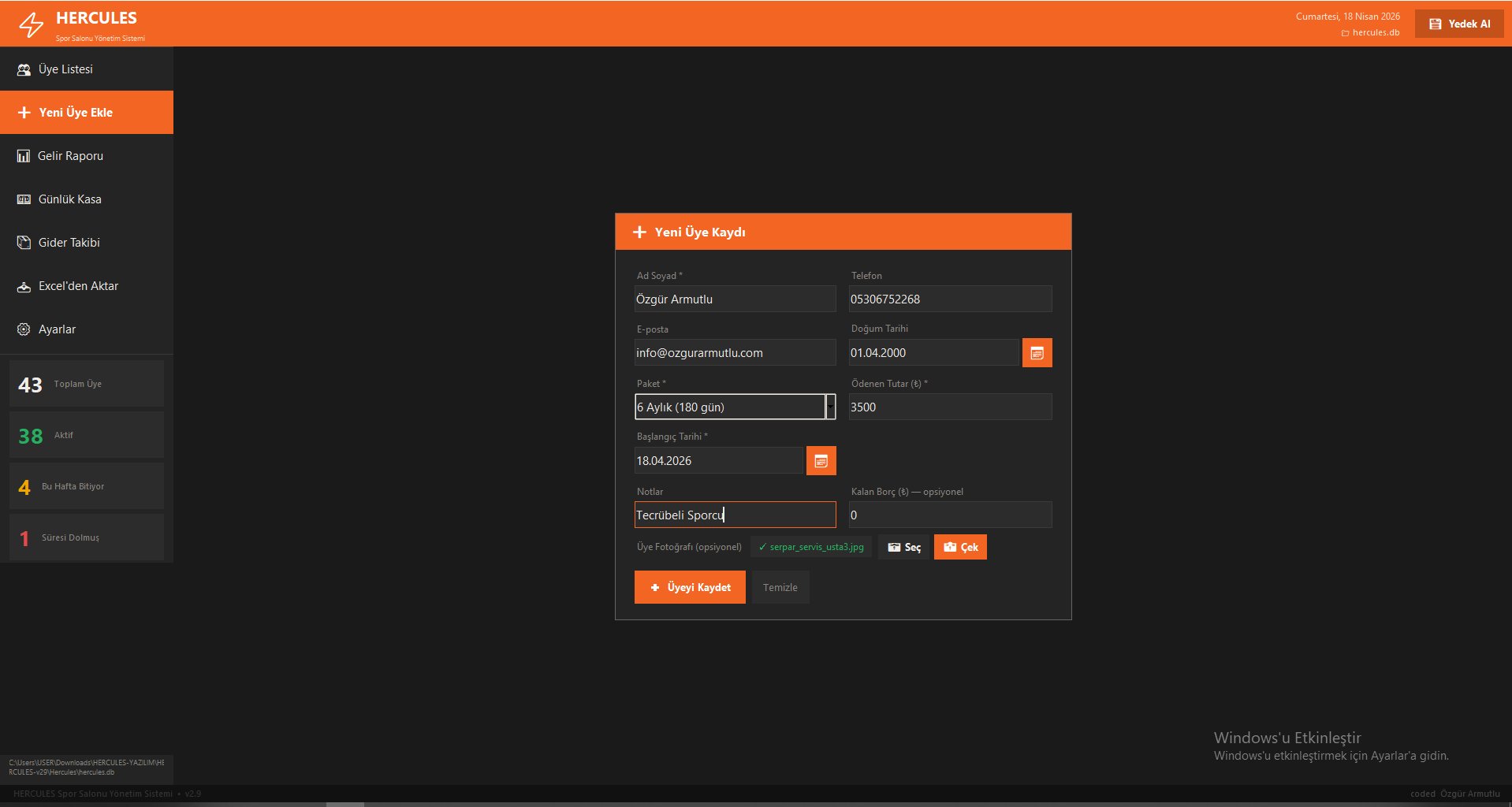Select the Yeni Üye Ekle menu item
1512x807 pixels.
point(87,113)
